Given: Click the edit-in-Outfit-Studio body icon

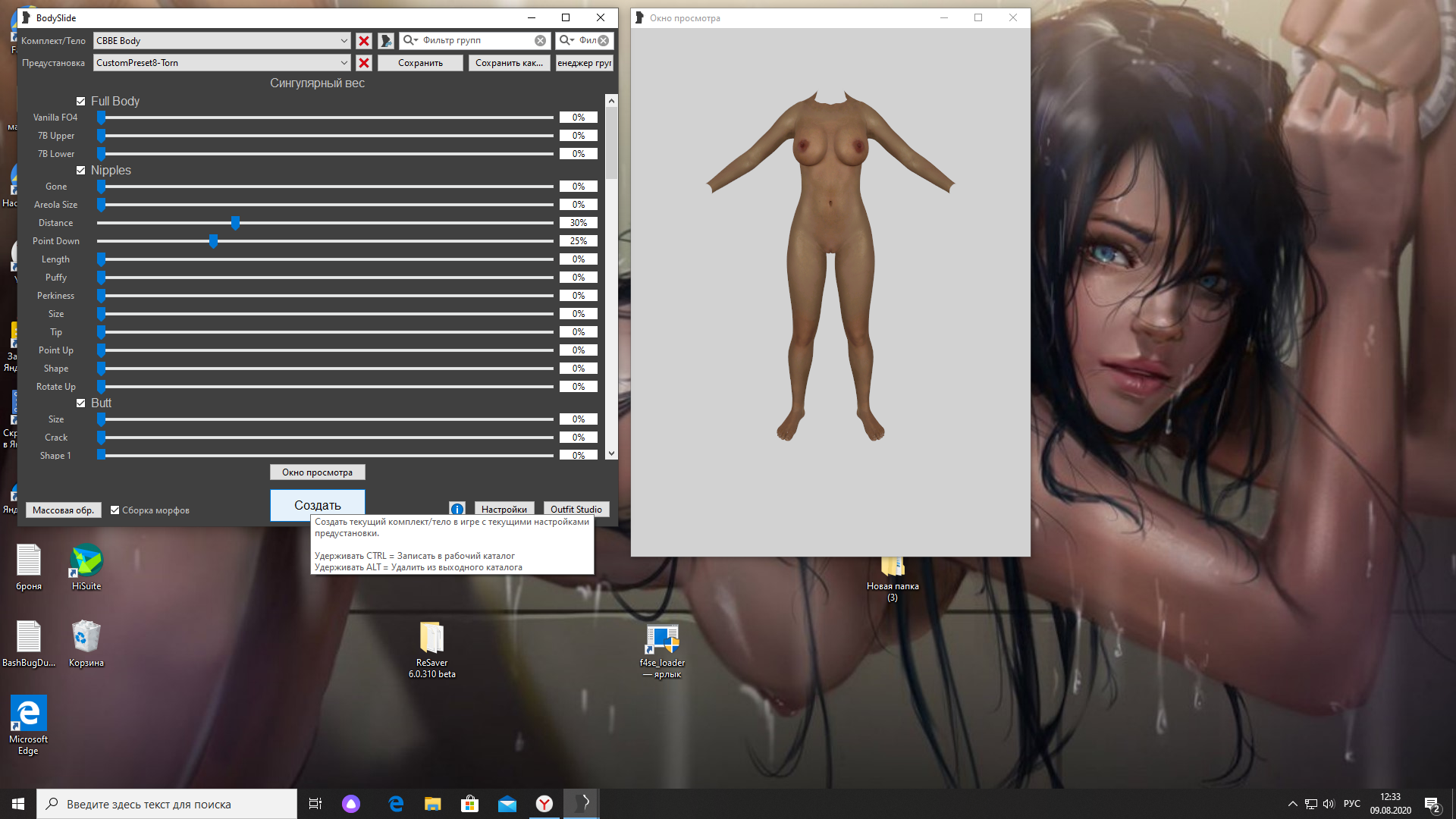Looking at the screenshot, I should [386, 41].
